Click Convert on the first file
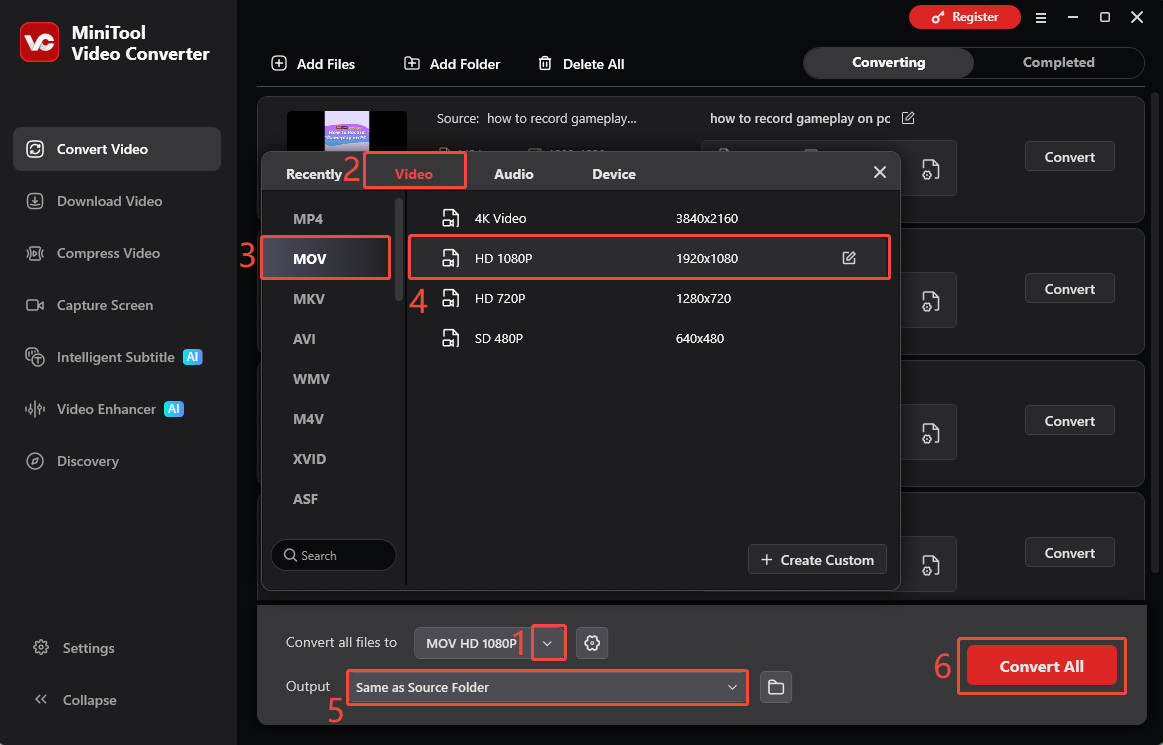Image resolution: width=1163 pixels, height=745 pixels. coord(1070,157)
